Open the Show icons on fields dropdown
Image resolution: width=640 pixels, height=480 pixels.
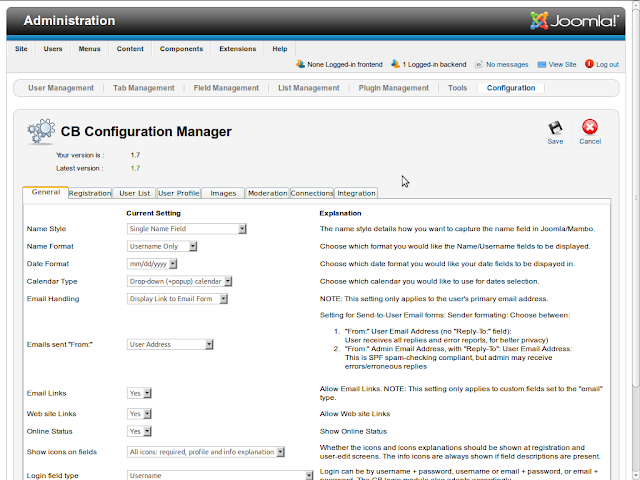coord(206,452)
